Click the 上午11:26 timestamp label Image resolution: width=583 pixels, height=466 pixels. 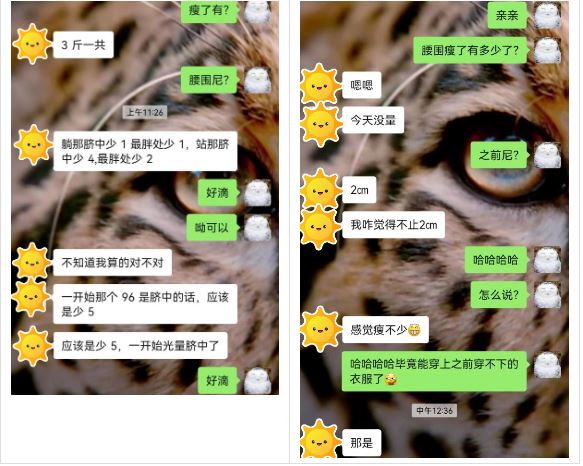(145, 112)
